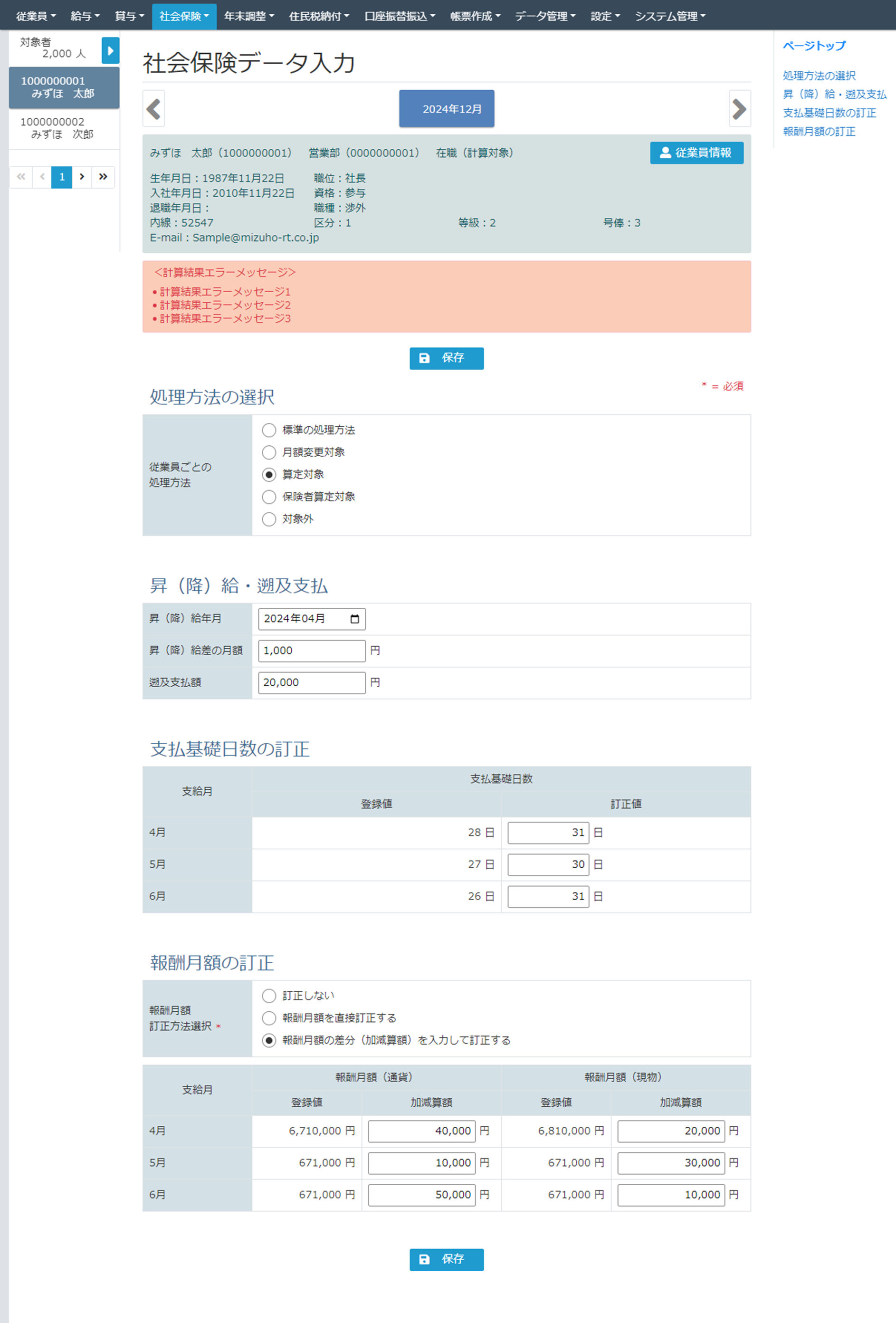Open 従業員情報 employee info button
This screenshot has height=1323, width=896.
(x=696, y=153)
